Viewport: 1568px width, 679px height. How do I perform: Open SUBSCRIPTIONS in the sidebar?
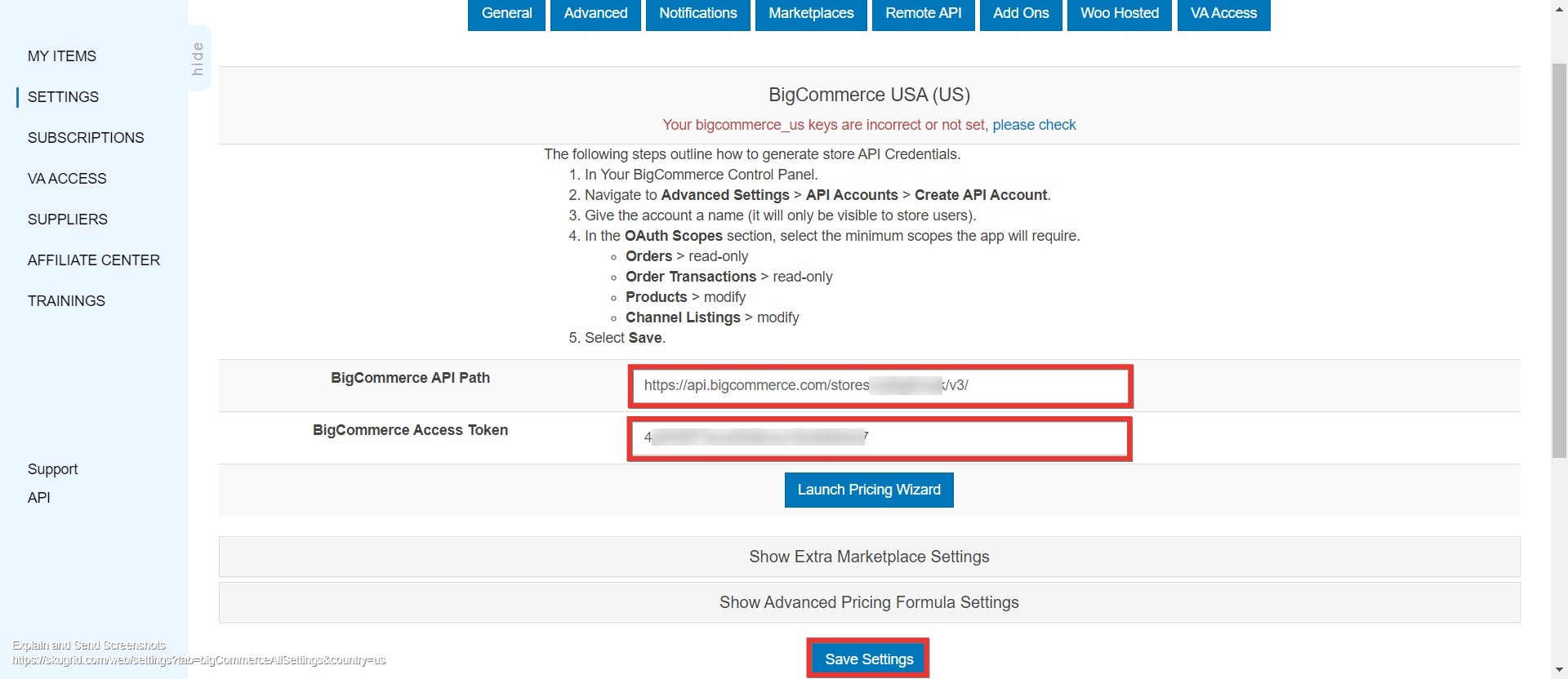pos(86,138)
